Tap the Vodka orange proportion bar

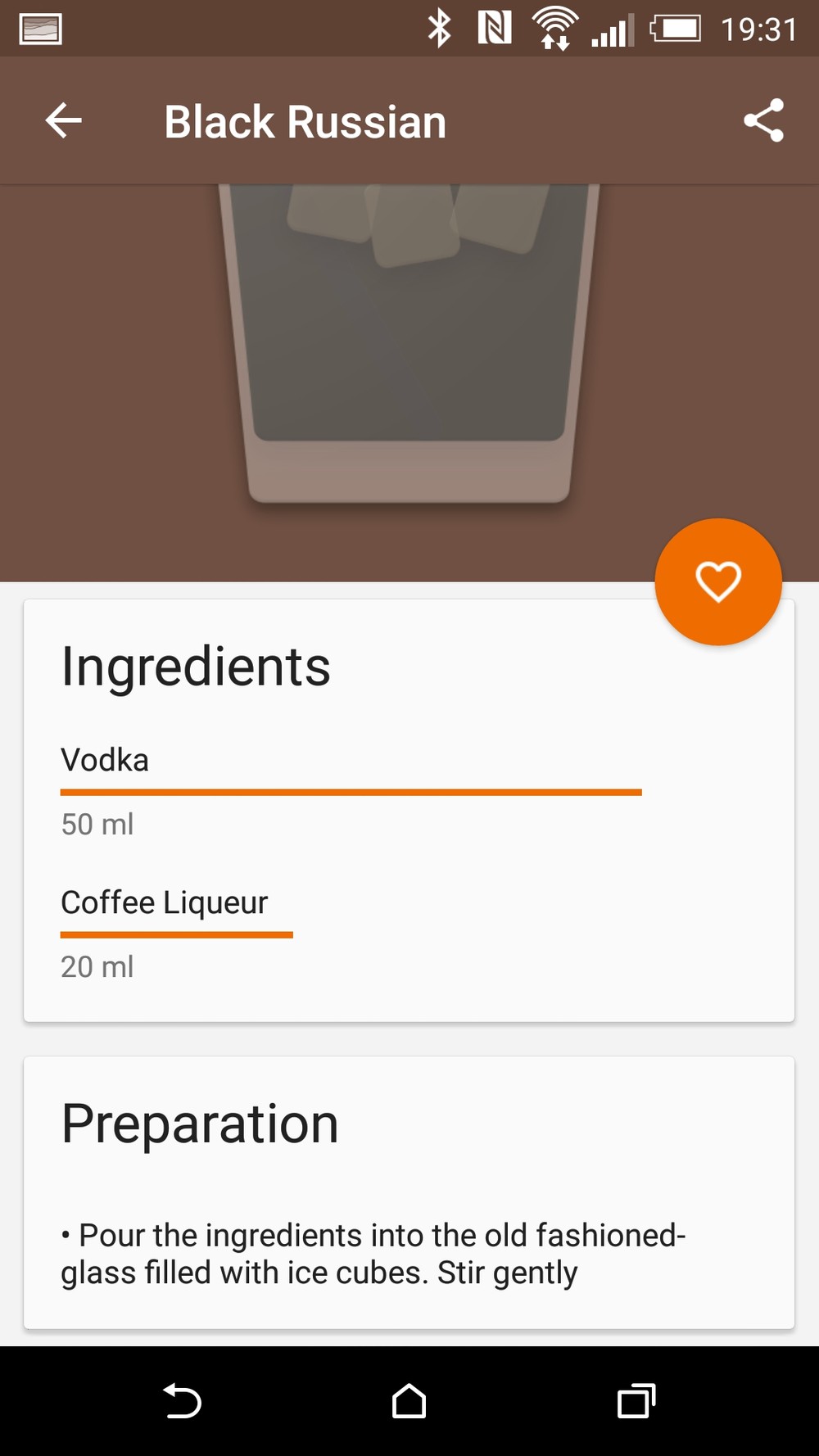(x=351, y=792)
